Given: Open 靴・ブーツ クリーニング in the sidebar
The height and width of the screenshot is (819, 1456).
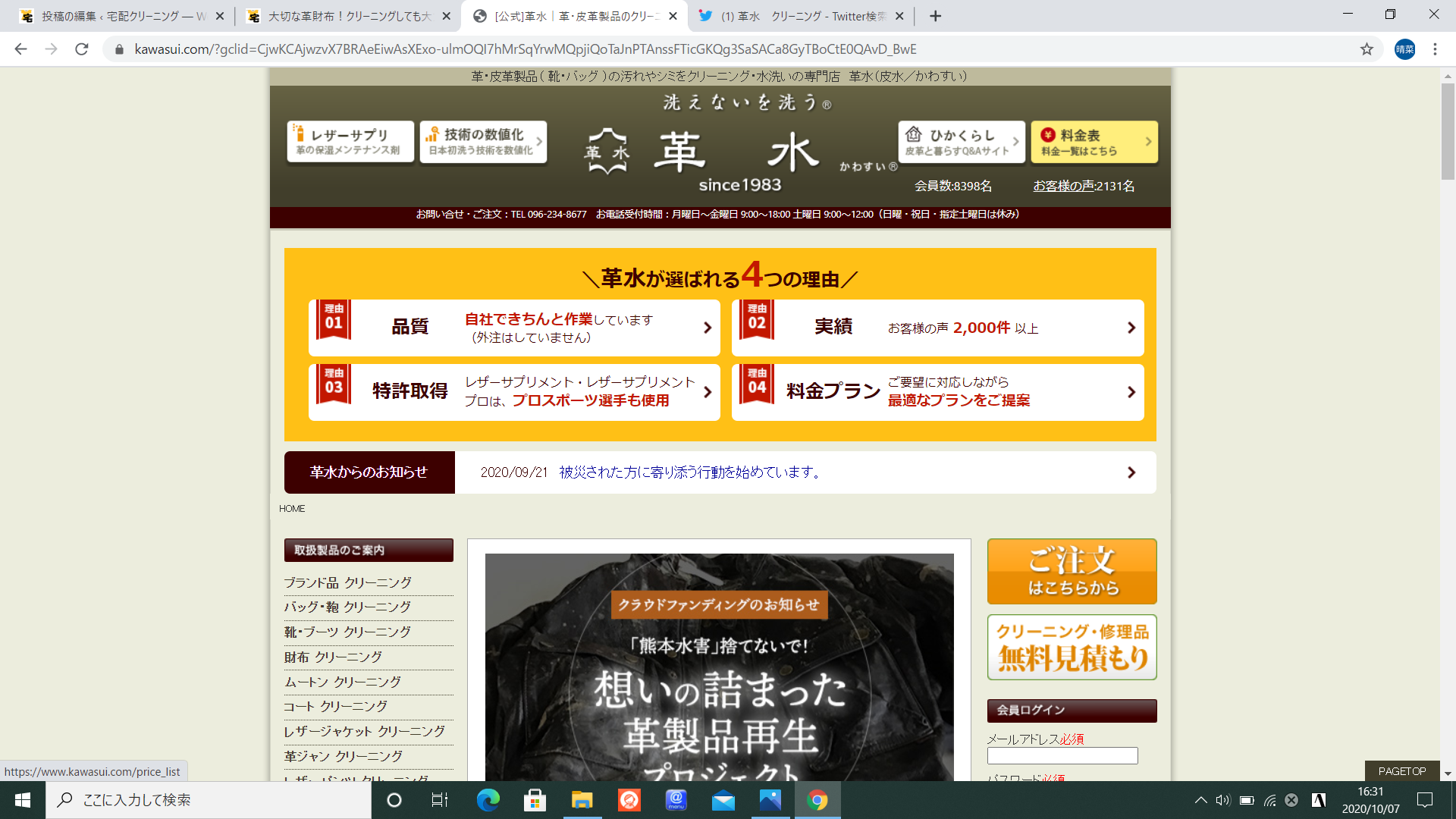Looking at the screenshot, I should point(348,632).
